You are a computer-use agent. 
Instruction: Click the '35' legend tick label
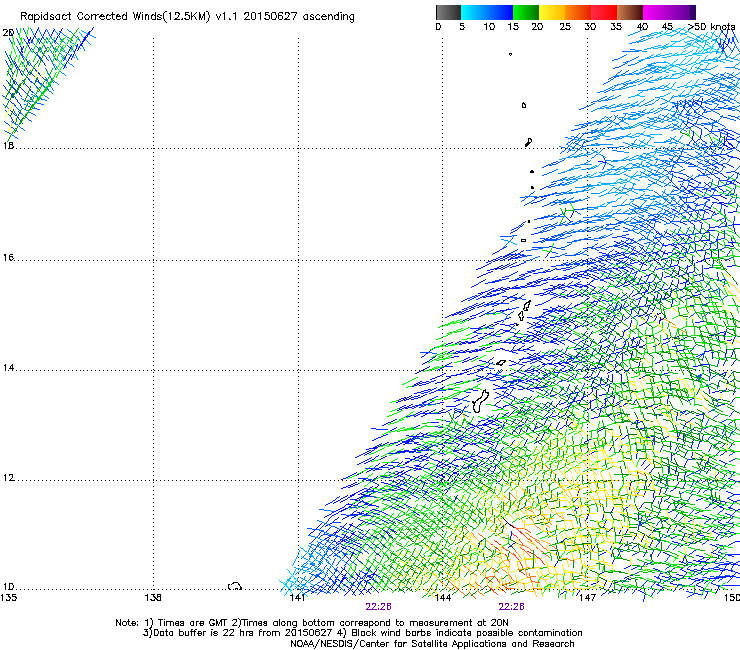616,26
